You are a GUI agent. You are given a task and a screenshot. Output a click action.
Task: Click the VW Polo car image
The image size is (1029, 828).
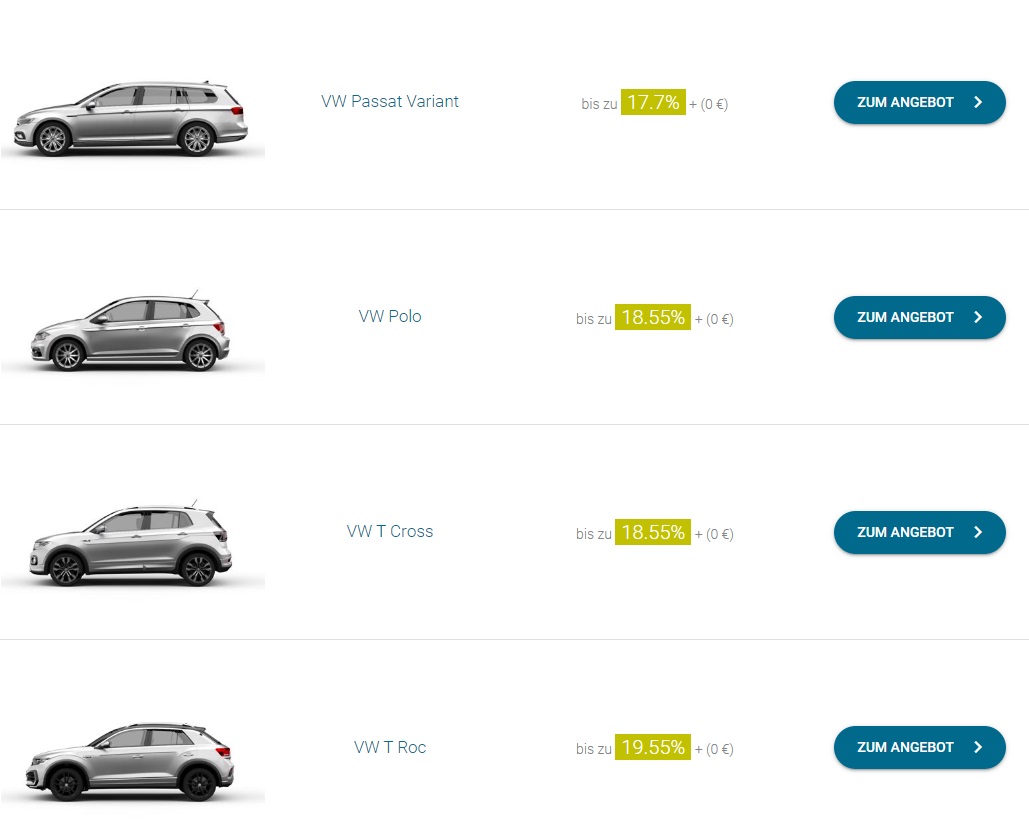[130, 332]
